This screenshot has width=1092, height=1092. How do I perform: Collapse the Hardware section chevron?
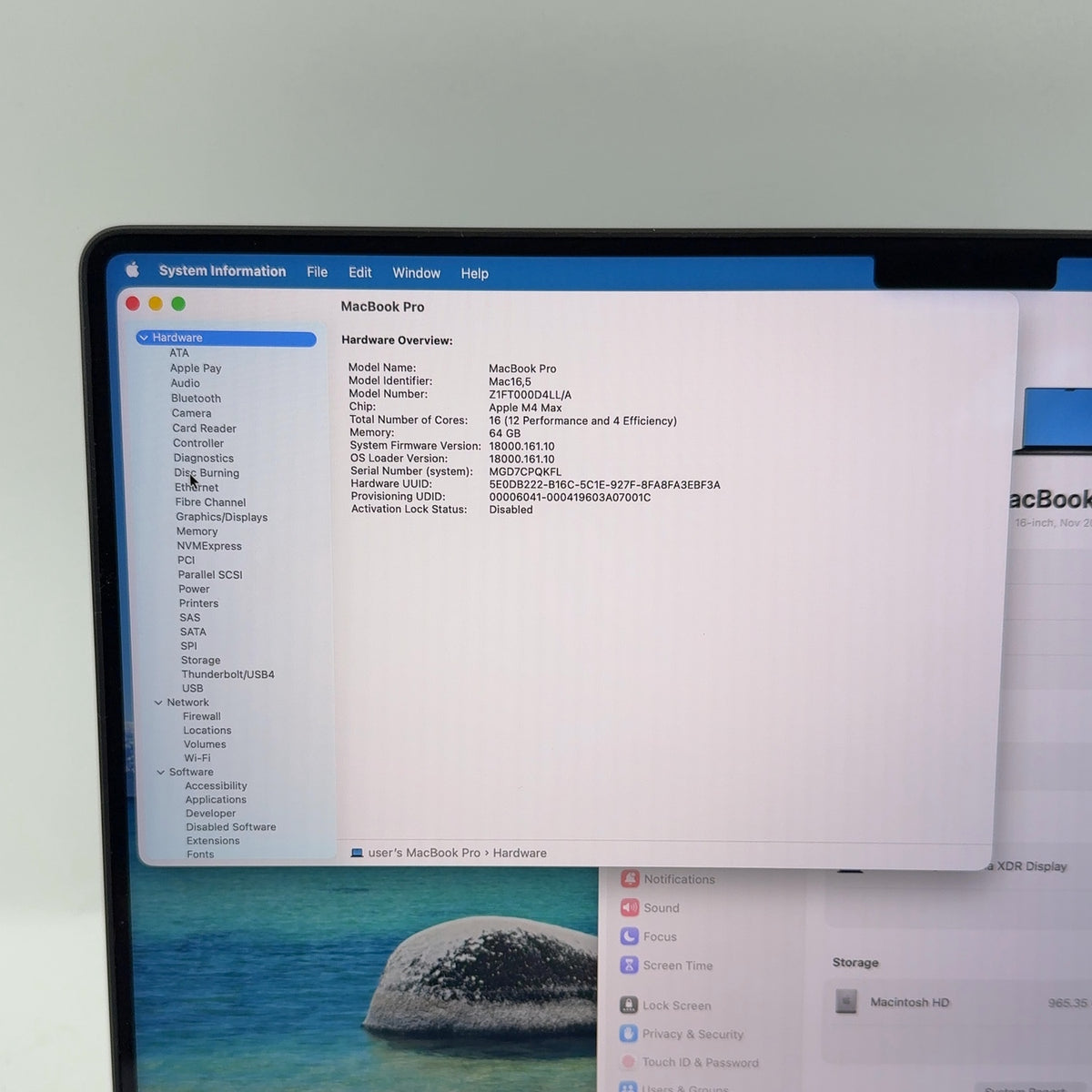point(144,338)
